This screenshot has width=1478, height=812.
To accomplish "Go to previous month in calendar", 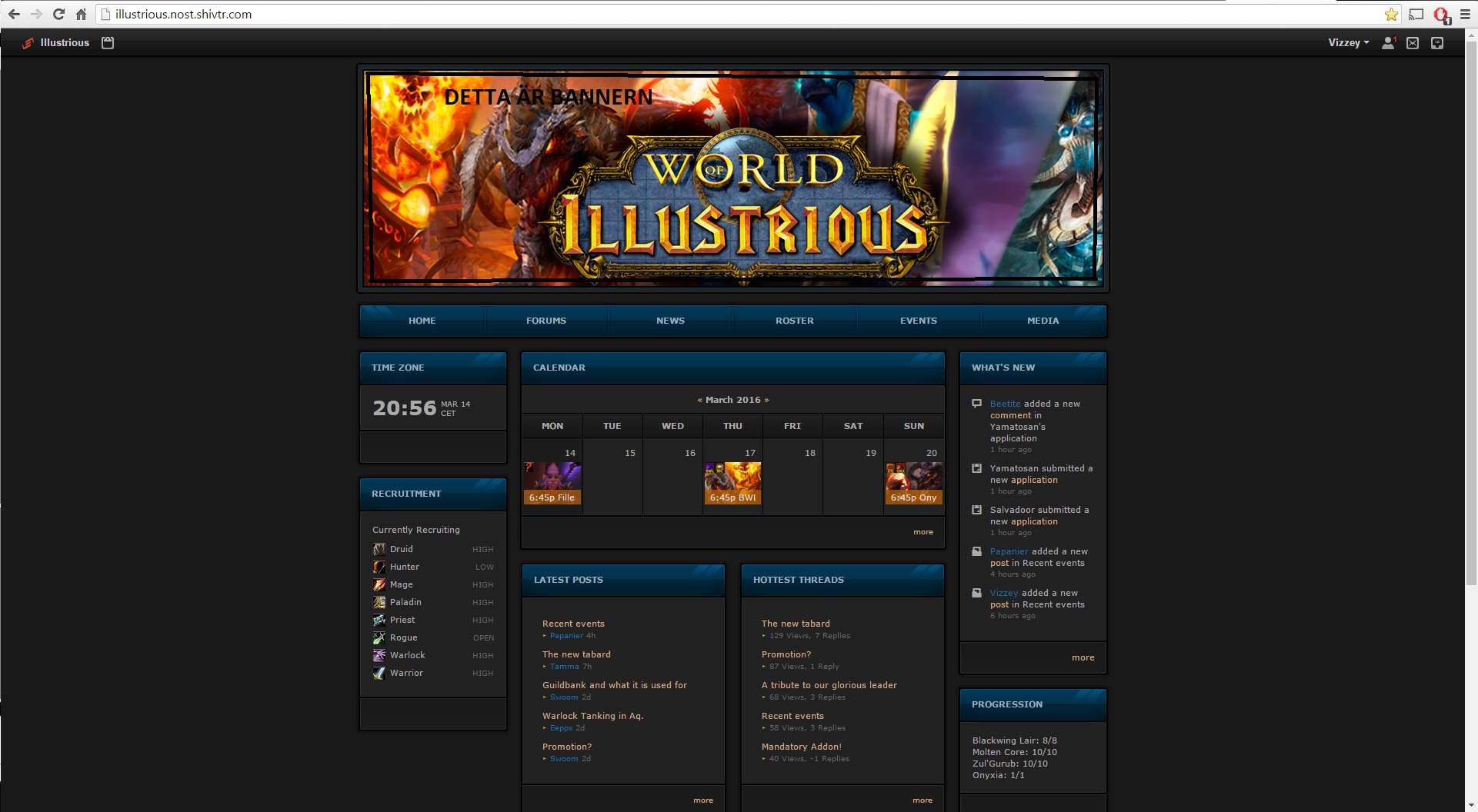I will tap(699, 400).
